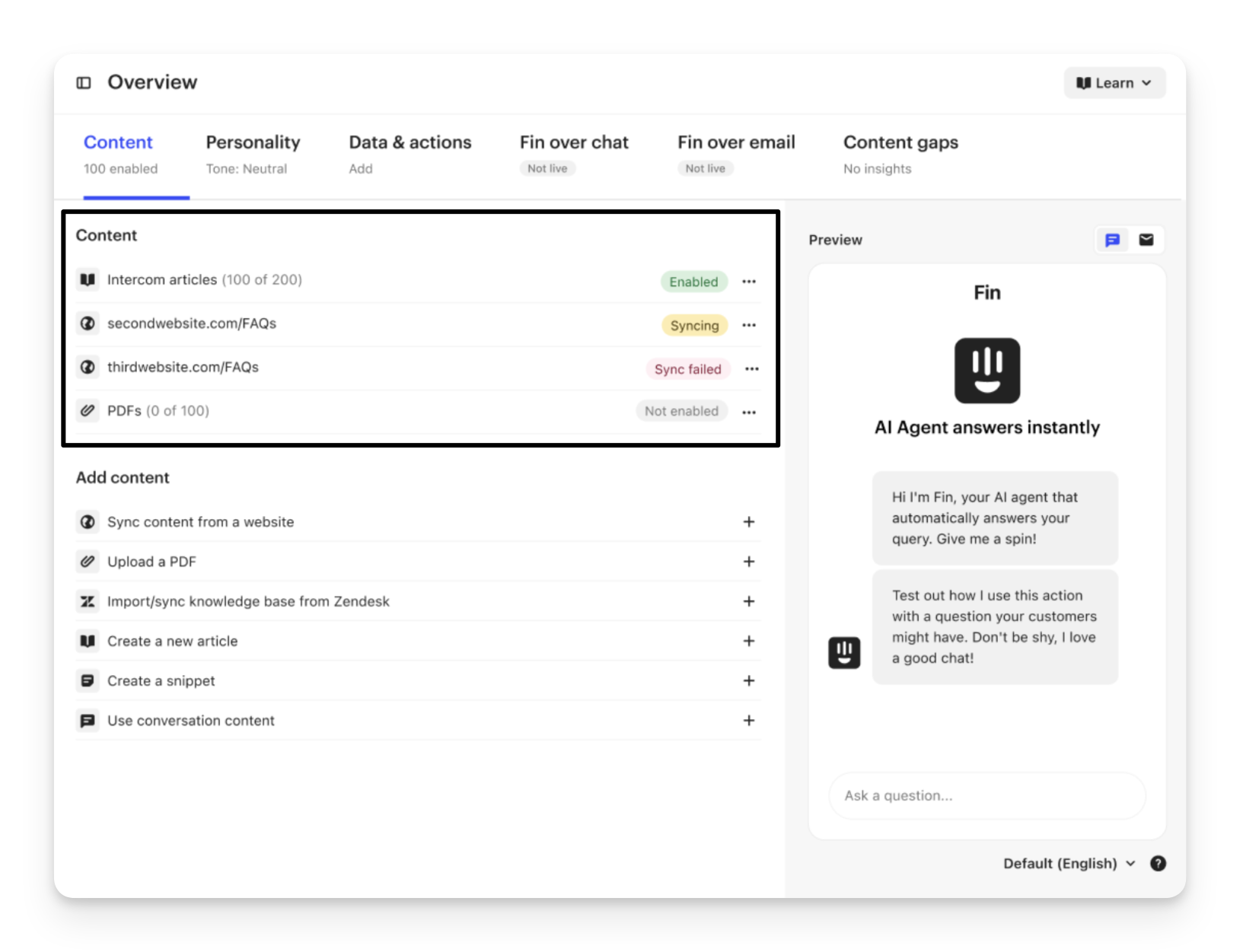The width and height of the screenshot is (1240, 952).
Task: Choose Create a snippet option
Action: point(161,681)
